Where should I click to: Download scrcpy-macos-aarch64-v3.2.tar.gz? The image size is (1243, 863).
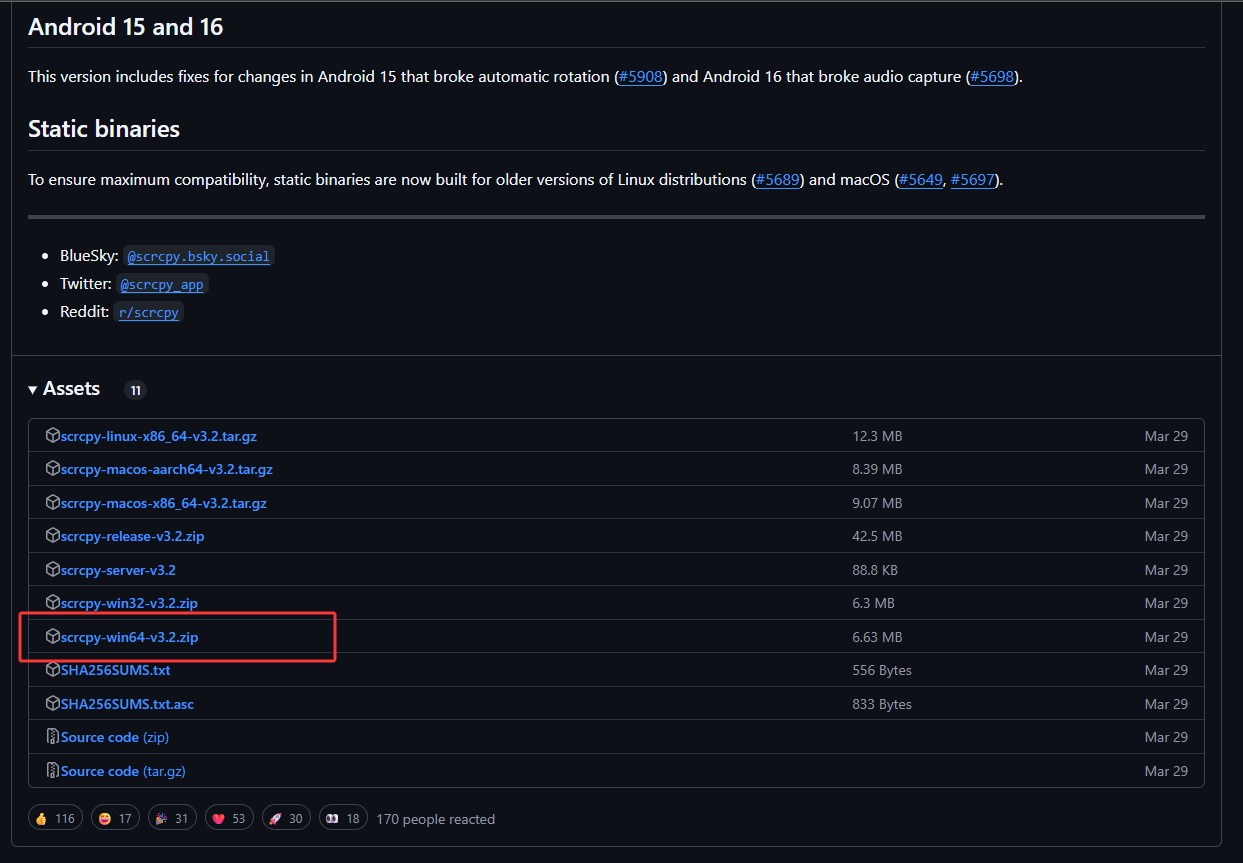click(x=167, y=469)
